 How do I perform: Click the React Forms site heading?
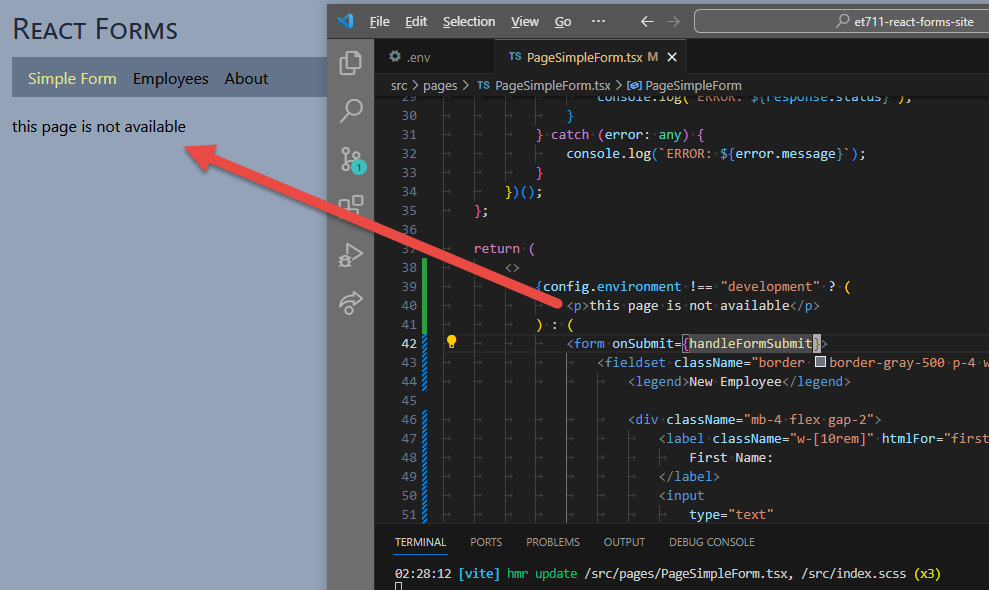click(95, 29)
